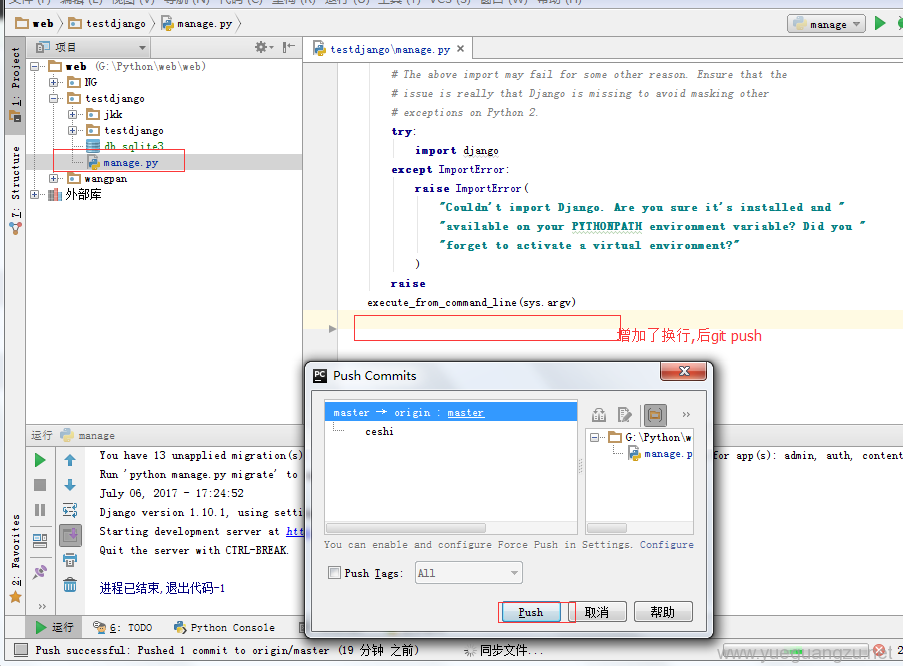The height and width of the screenshot is (666, 903).
Task: Show more Run panel toolbar actions
Action: (41, 606)
